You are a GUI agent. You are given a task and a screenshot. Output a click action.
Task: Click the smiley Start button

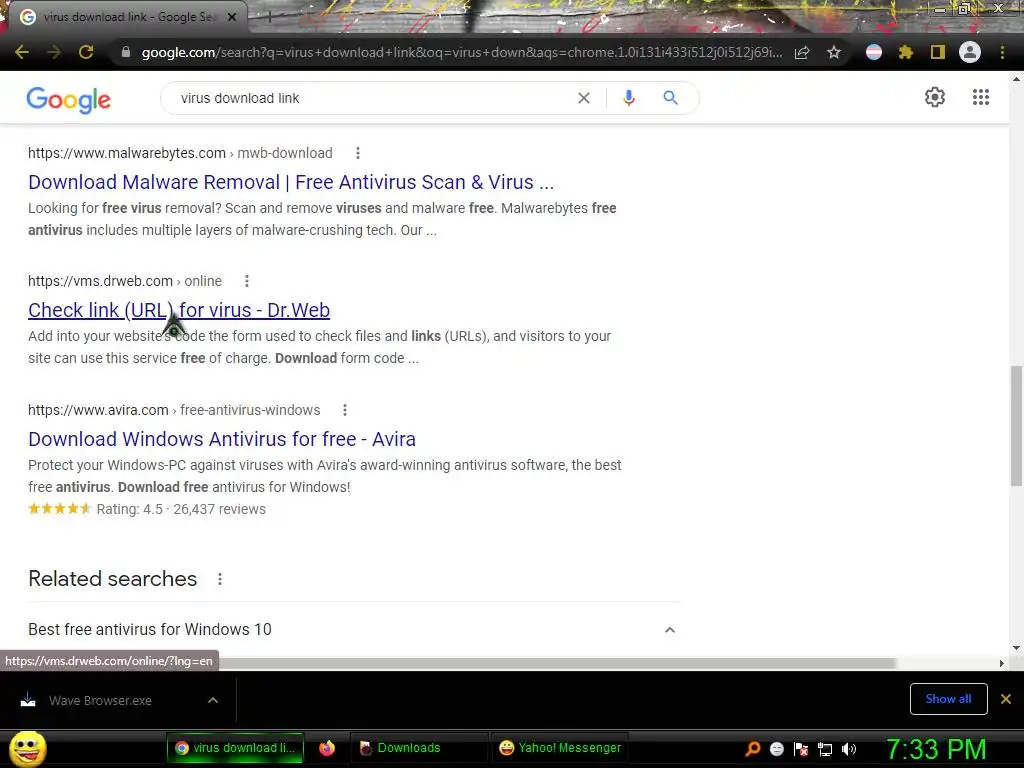(x=27, y=748)
